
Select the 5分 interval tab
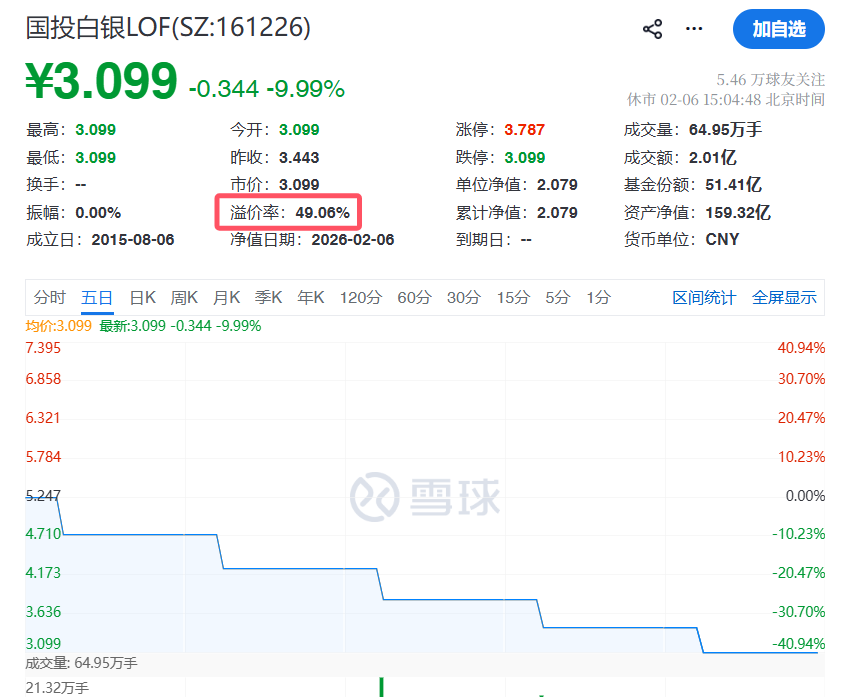pos(557,297)
